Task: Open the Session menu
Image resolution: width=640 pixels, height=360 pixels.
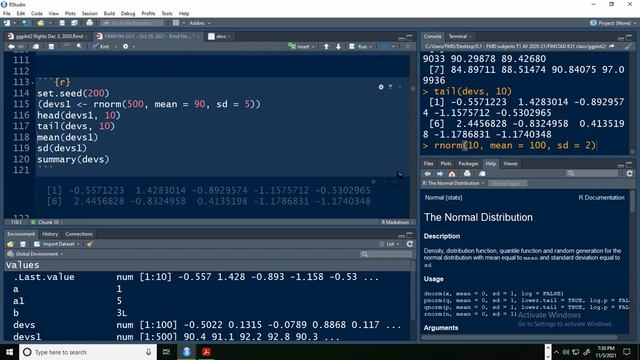Action: [x=89, y=13]
